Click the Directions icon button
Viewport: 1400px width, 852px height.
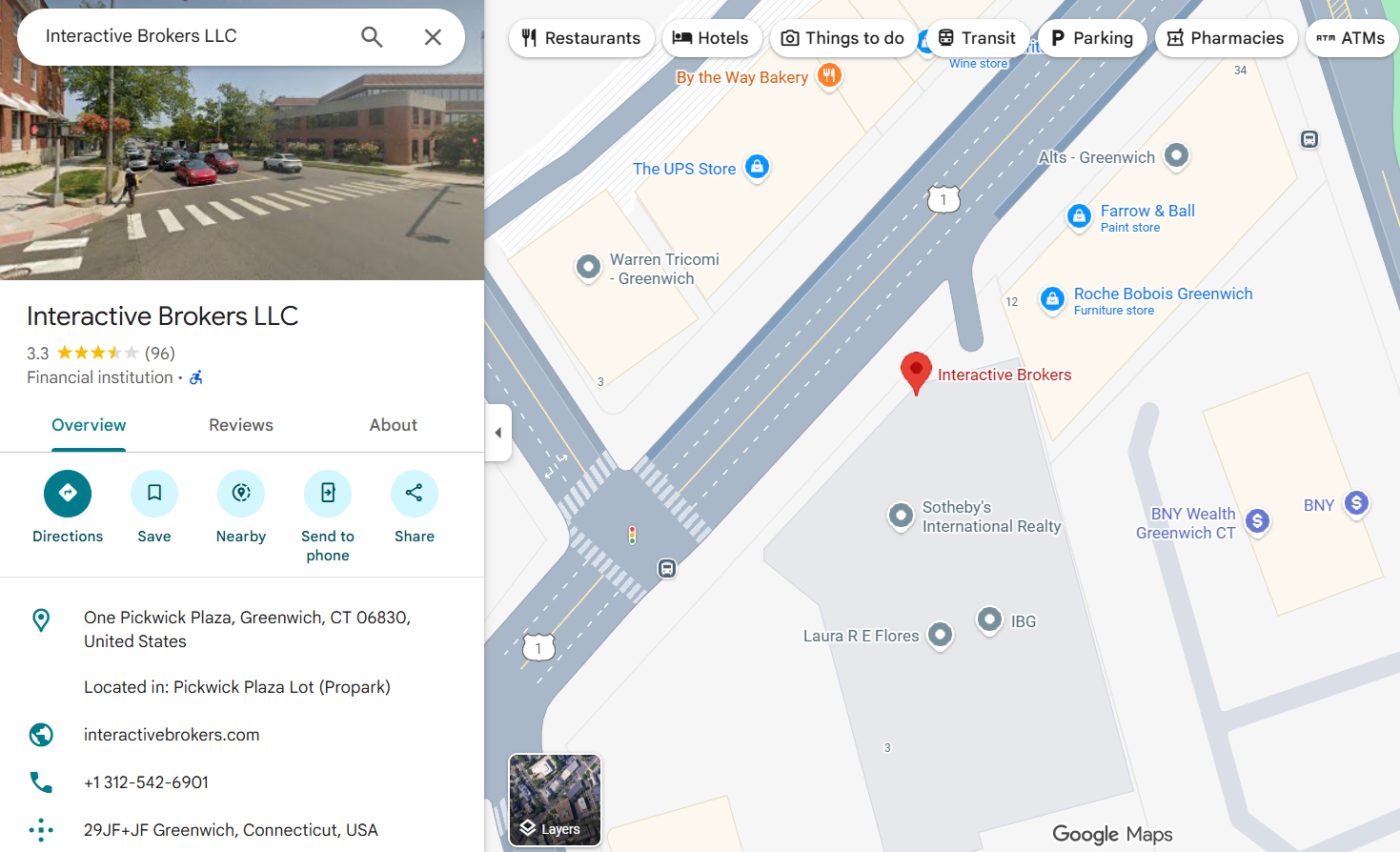(68, 494)
